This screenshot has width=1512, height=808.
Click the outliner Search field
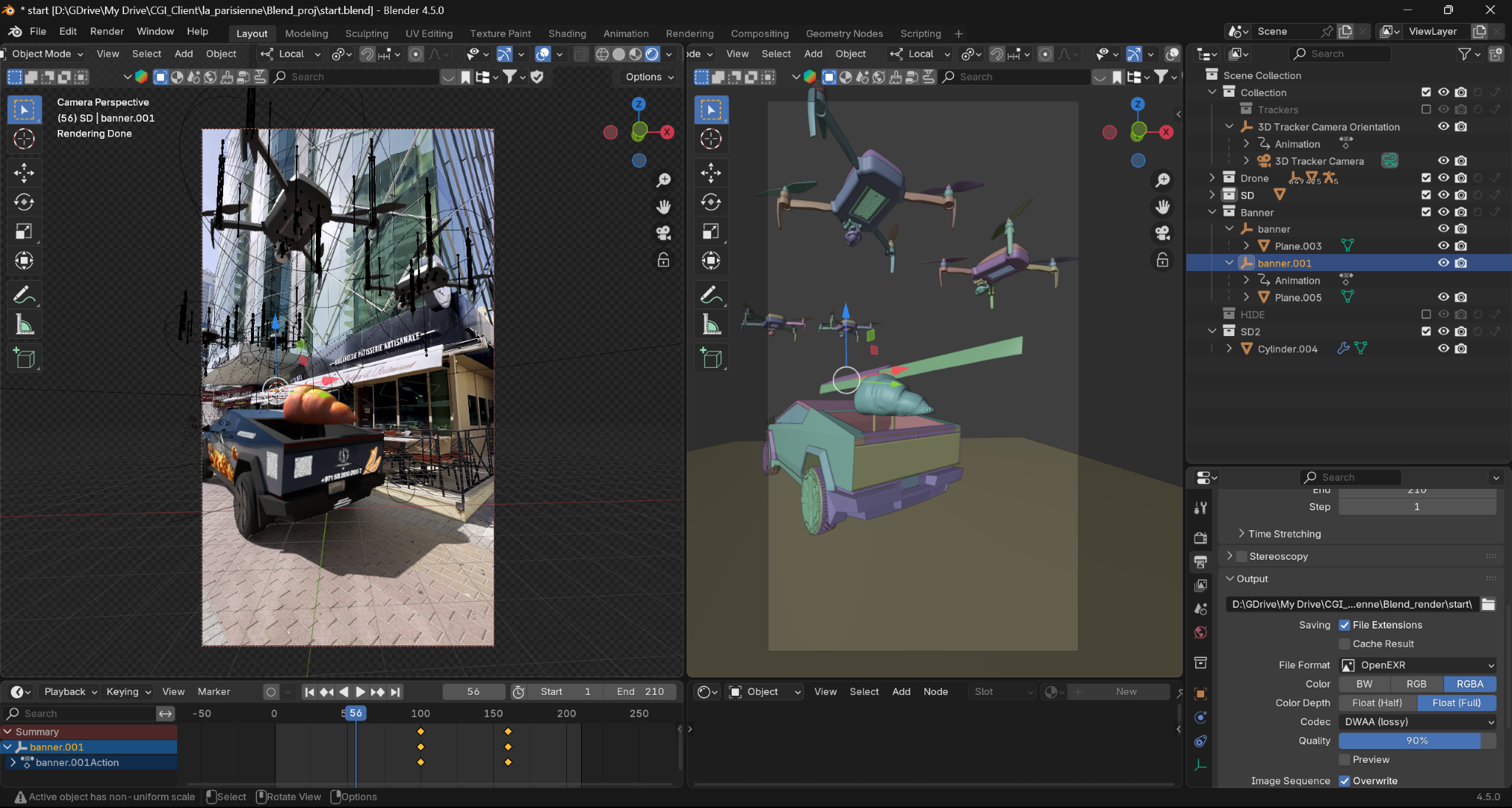pos(1340,54)
